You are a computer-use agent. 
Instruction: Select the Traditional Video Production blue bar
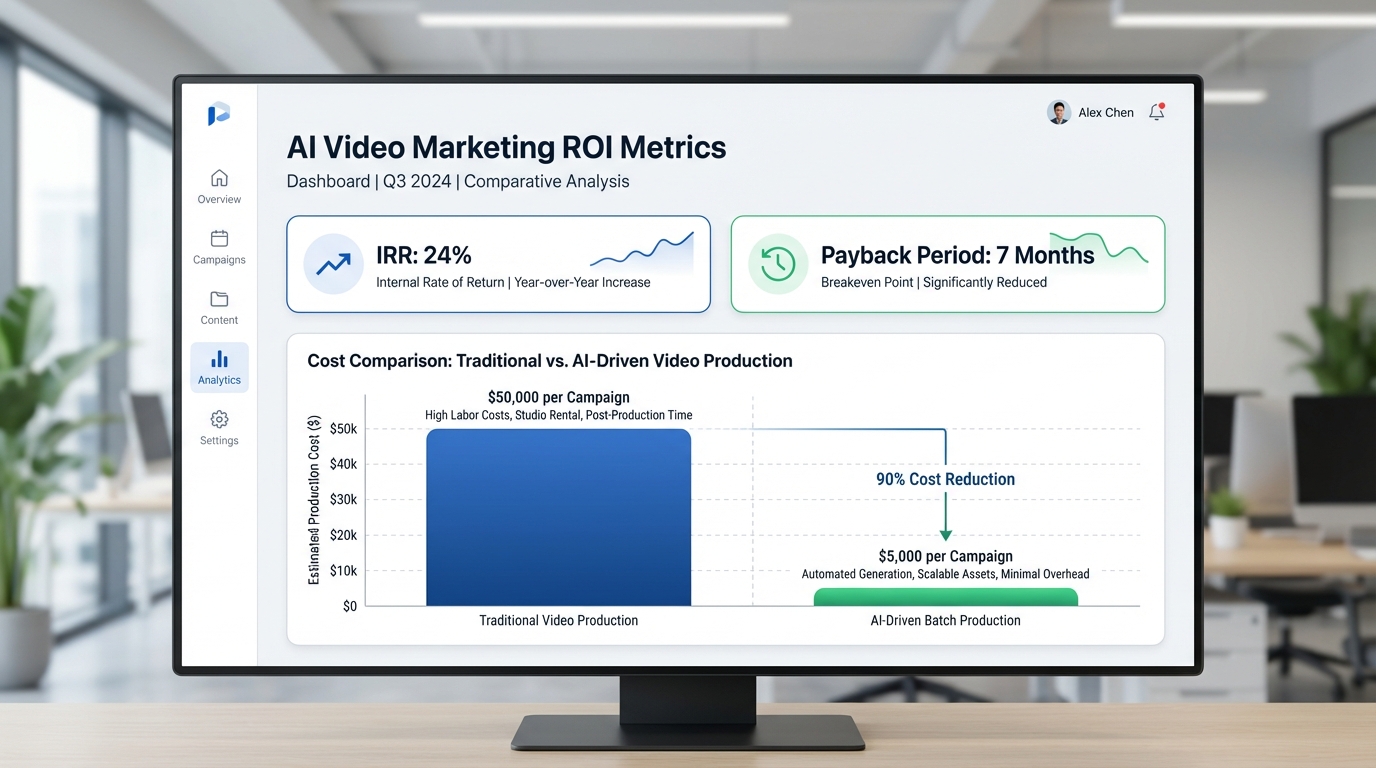(x=558, y=516)
